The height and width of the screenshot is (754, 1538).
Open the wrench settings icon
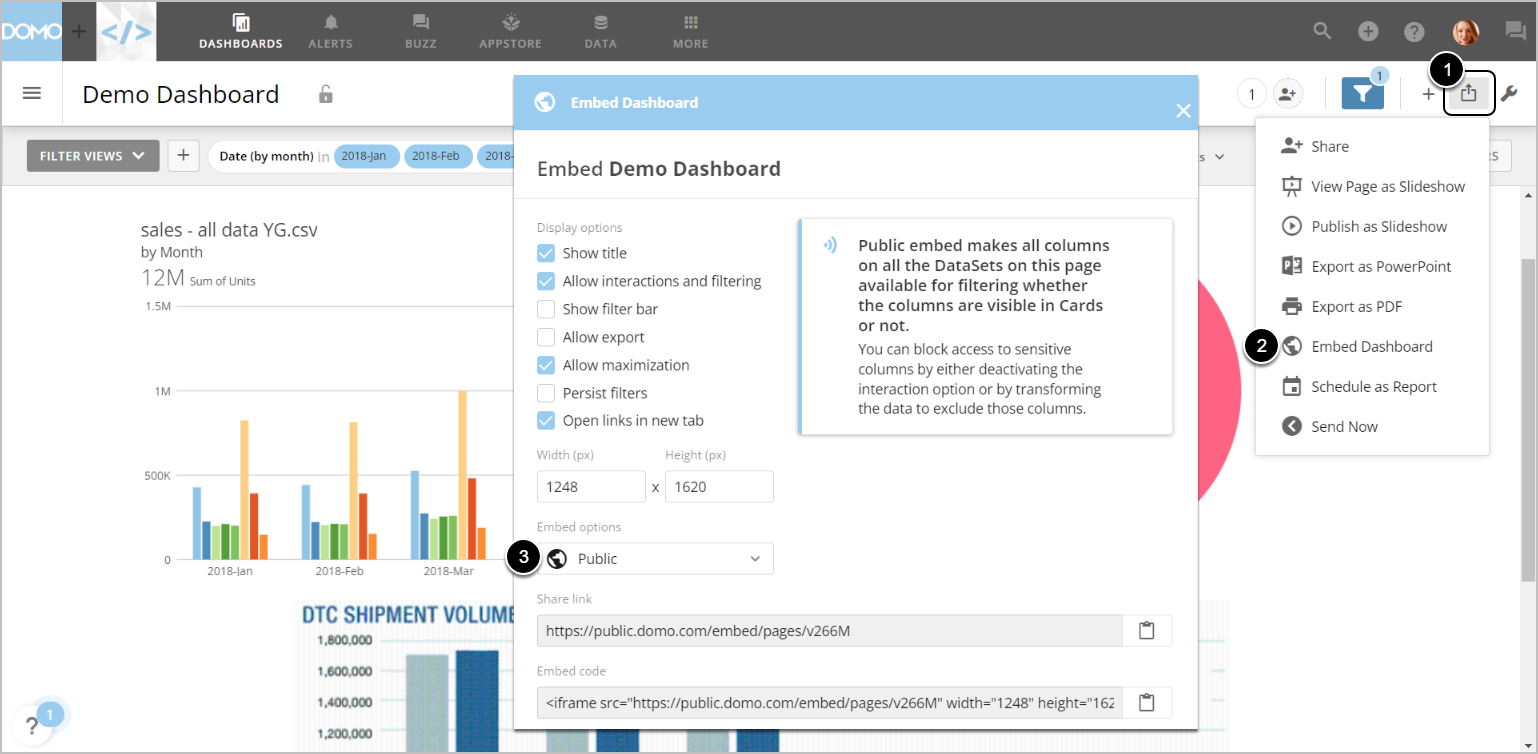[1509, 94]
